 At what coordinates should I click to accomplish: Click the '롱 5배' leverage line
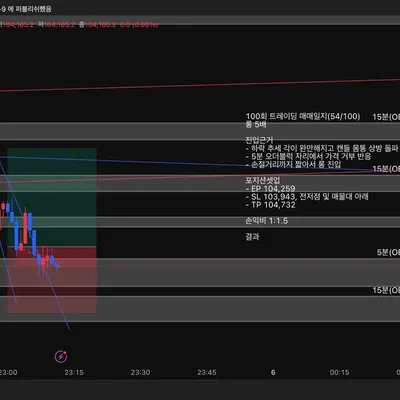[x=256, y=125]
